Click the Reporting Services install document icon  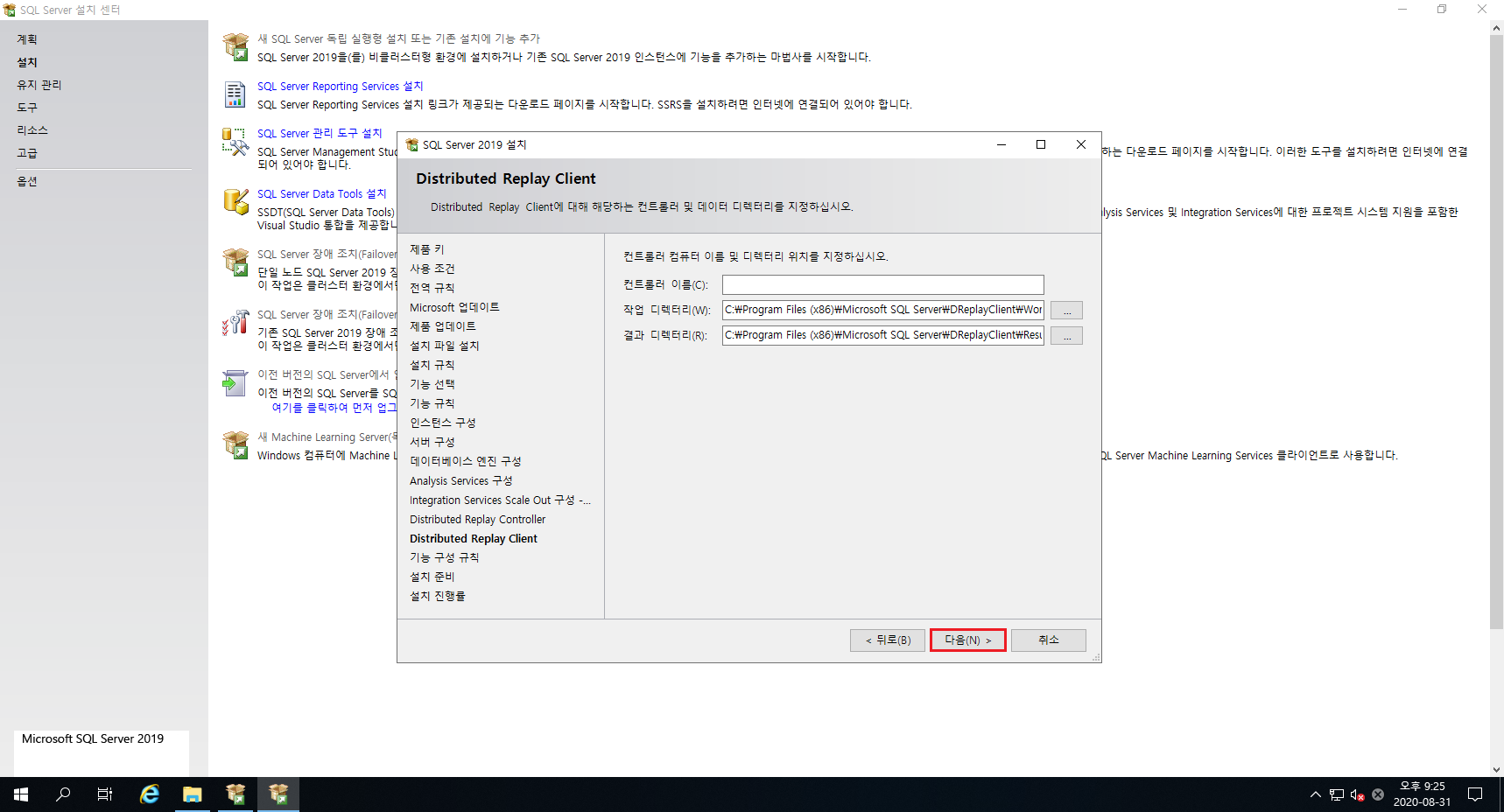tap(235, 94)
